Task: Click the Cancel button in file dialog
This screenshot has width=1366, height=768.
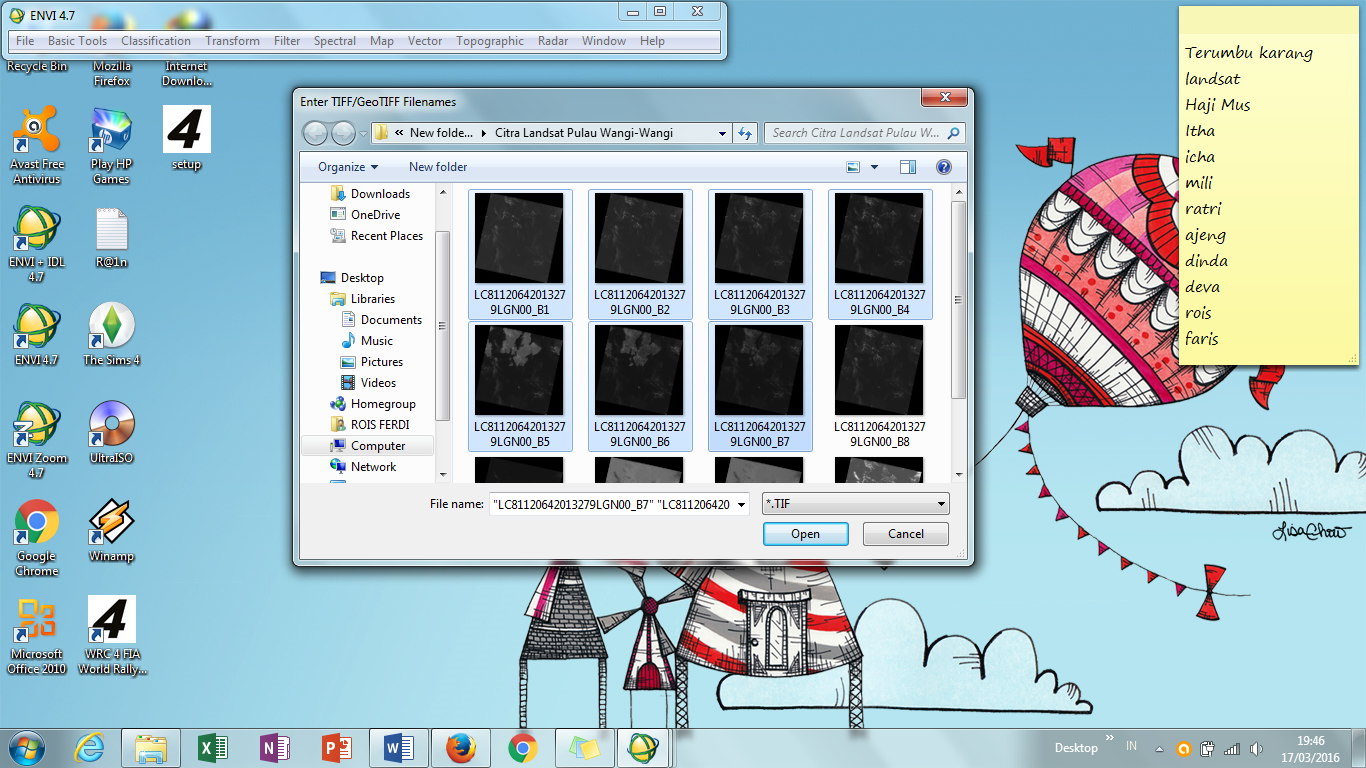Action: click(906, 534)
